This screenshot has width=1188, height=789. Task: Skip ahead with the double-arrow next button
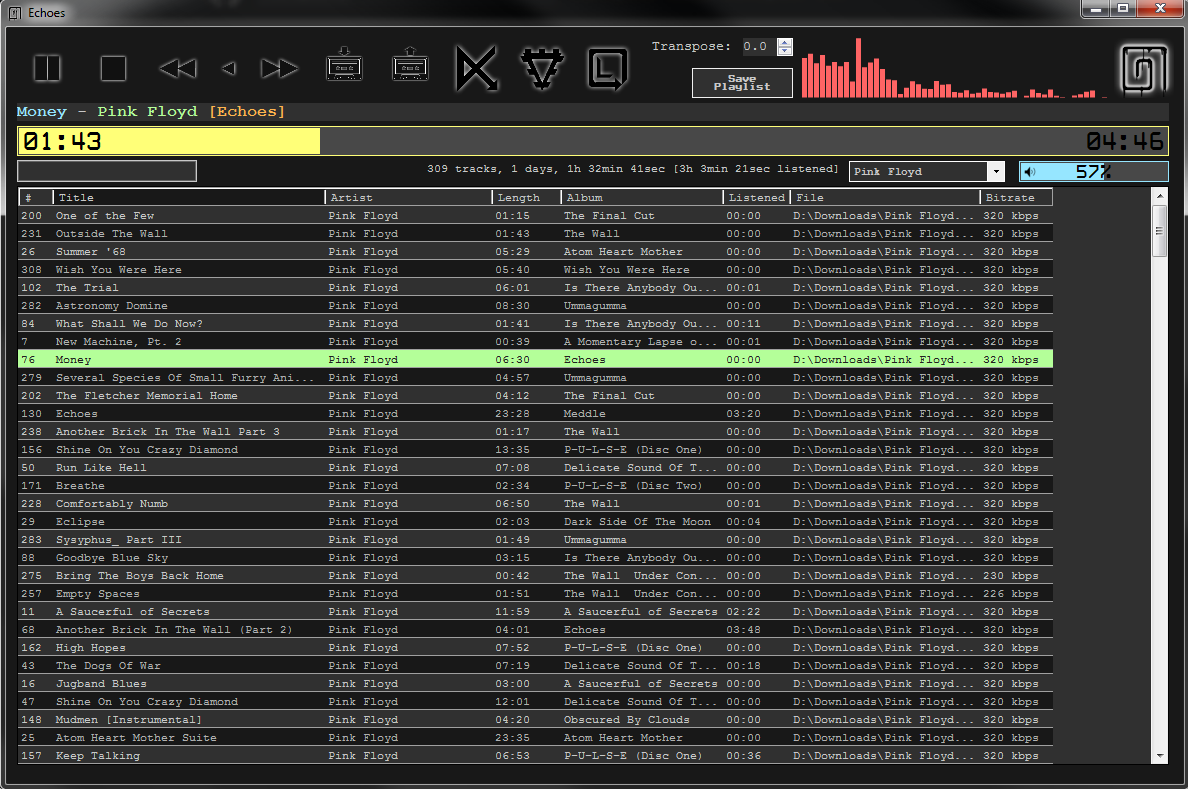279,68
